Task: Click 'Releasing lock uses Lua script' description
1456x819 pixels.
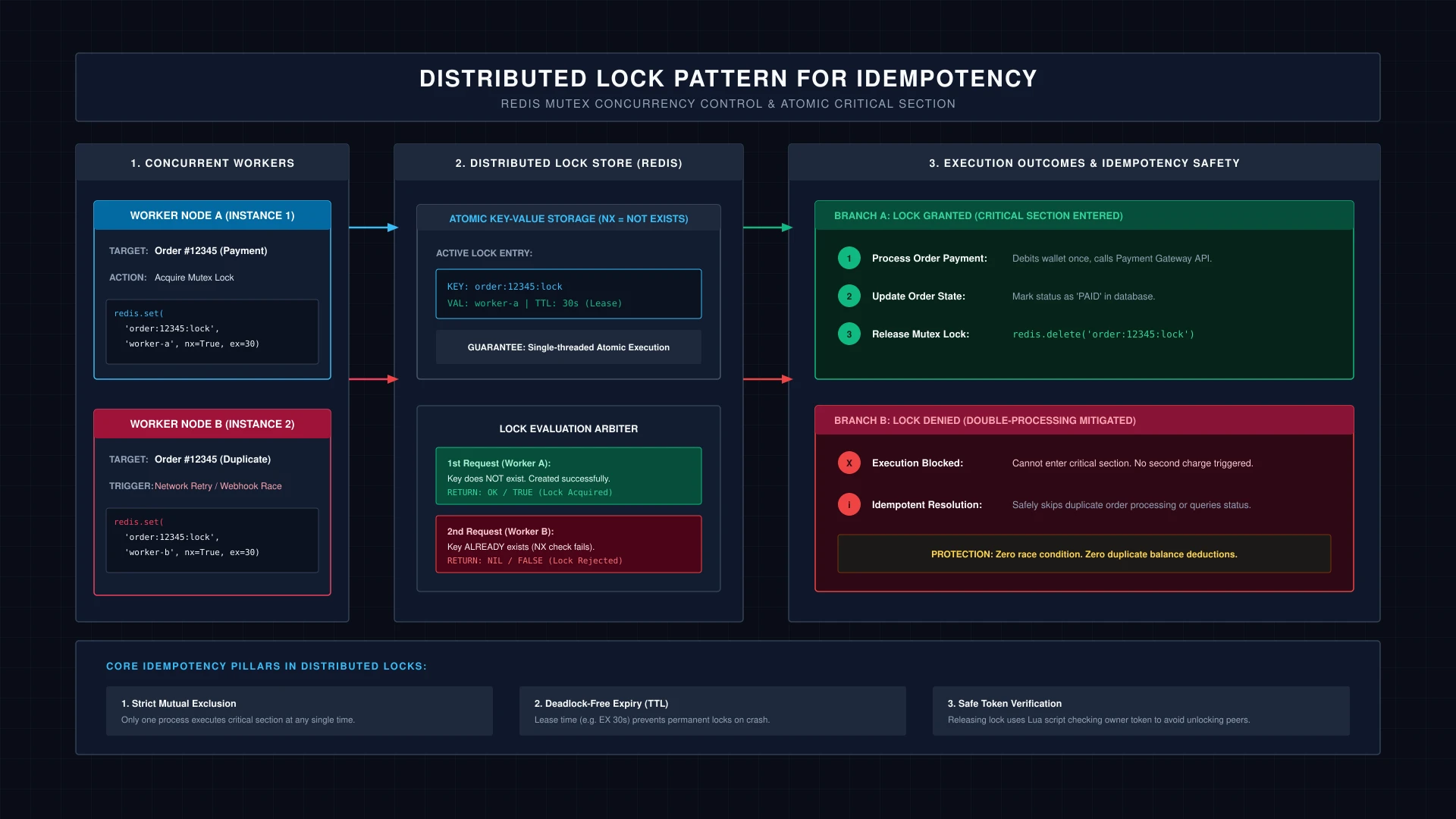Action: tap(1099, 720)
